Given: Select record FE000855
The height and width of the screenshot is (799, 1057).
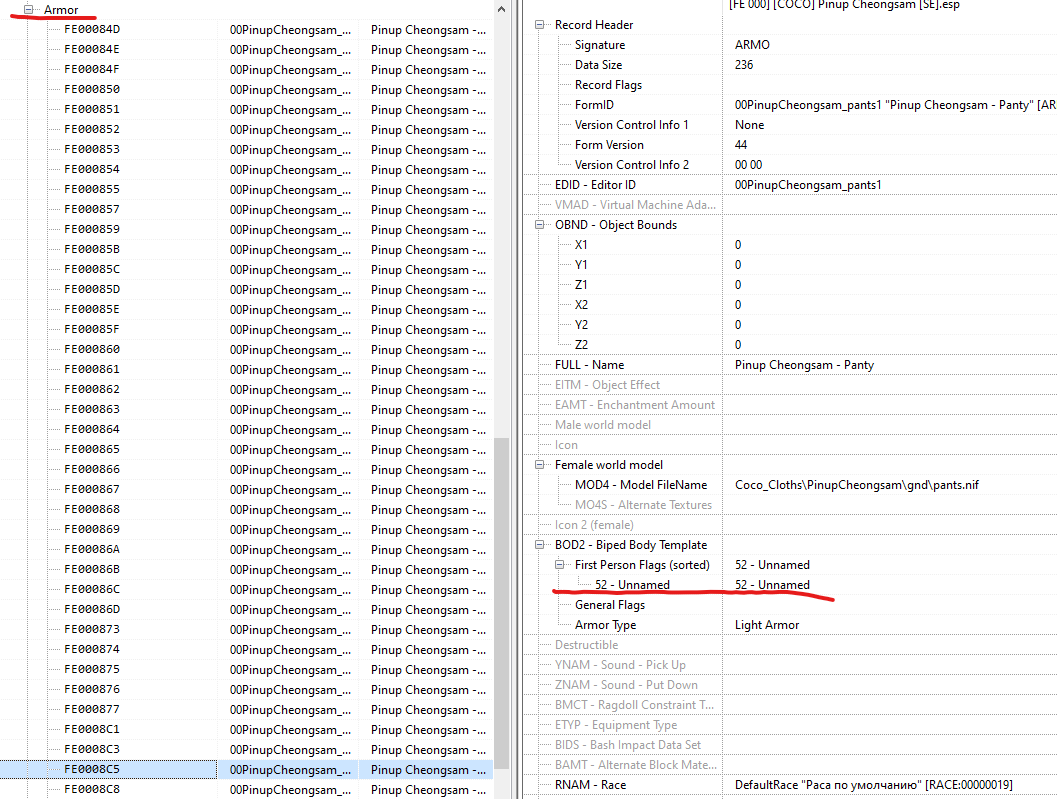Looking at the screenshot, I should click(x=92, y=189).
